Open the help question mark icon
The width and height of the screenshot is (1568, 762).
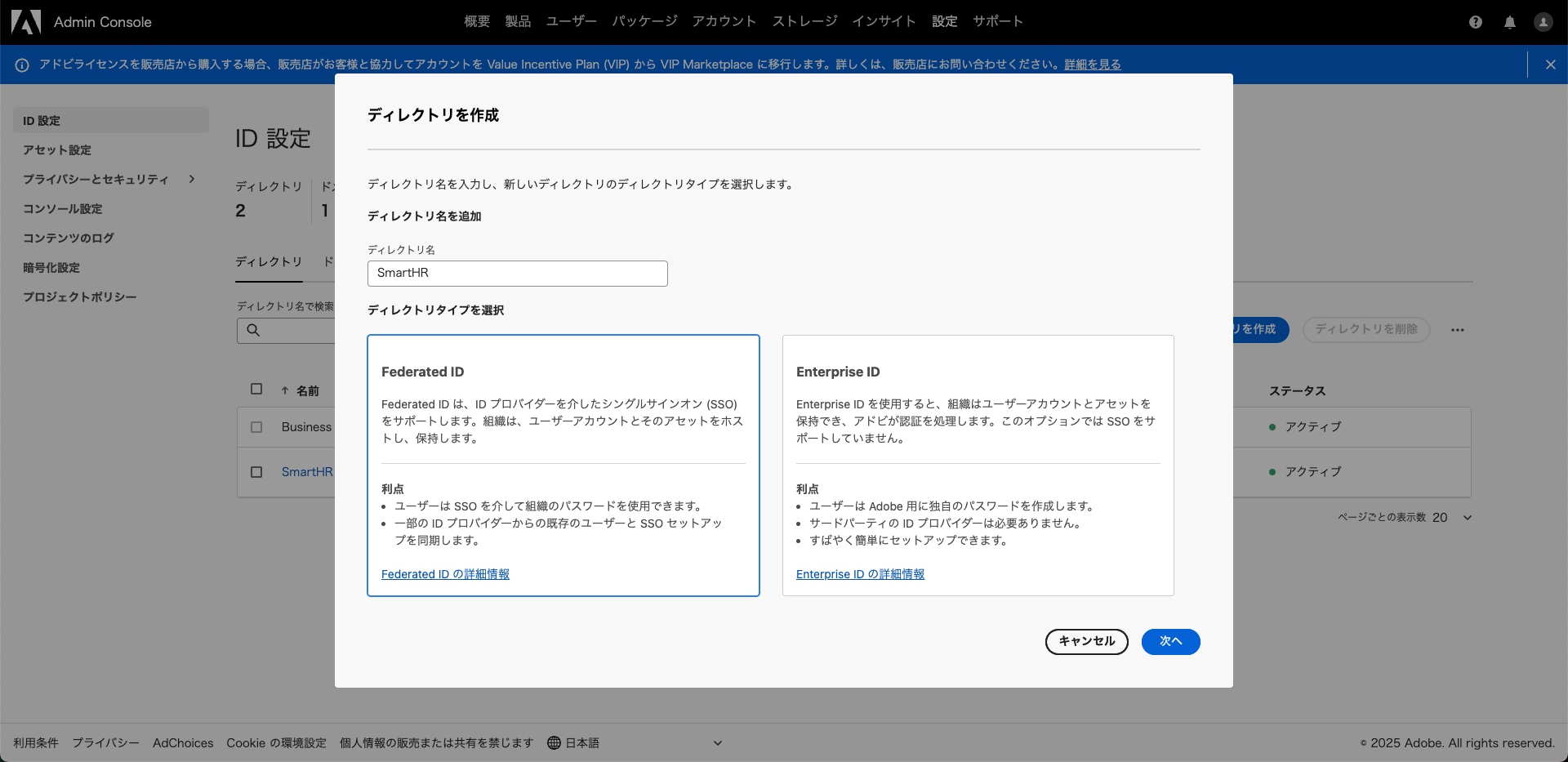pos(1475,22)
